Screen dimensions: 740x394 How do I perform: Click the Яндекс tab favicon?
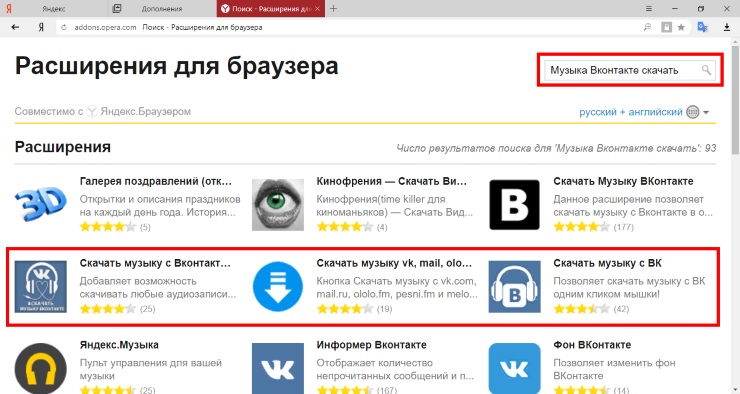[8, 8]
